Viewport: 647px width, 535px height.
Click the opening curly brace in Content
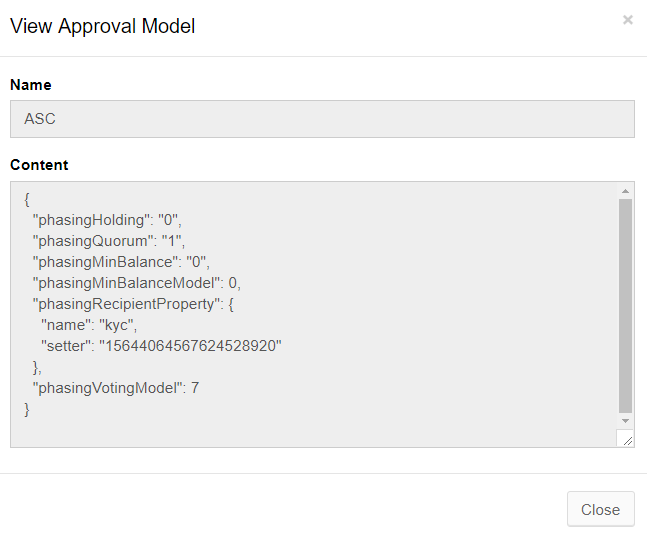(27, 198)
